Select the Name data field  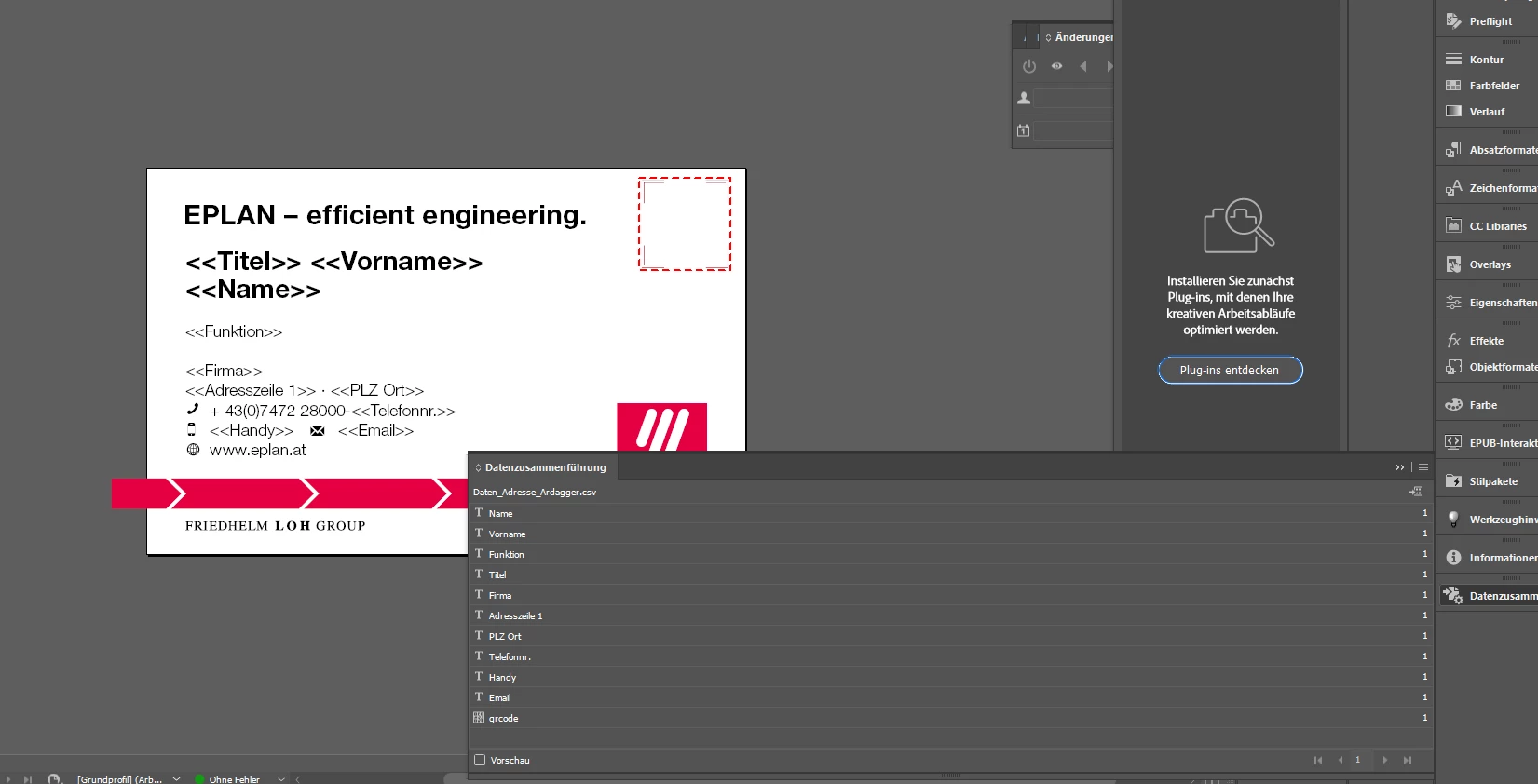click(950, 513)
